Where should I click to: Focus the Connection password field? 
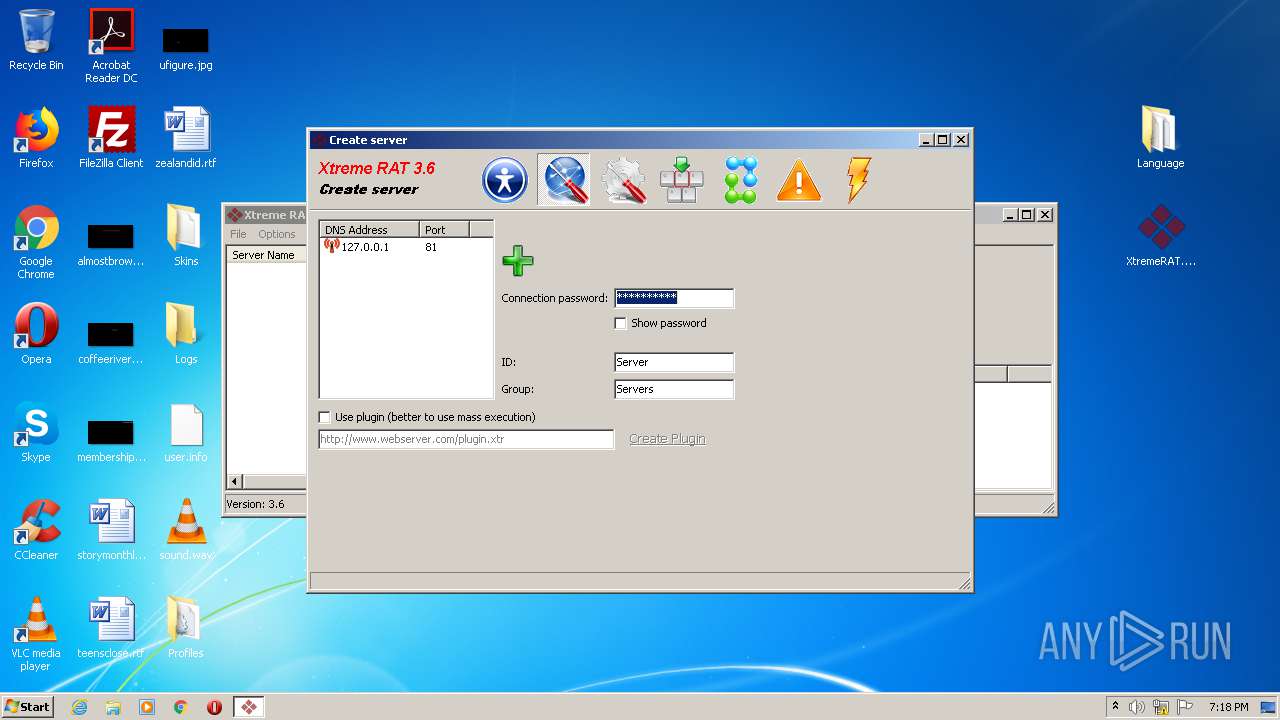pos(674,297)
